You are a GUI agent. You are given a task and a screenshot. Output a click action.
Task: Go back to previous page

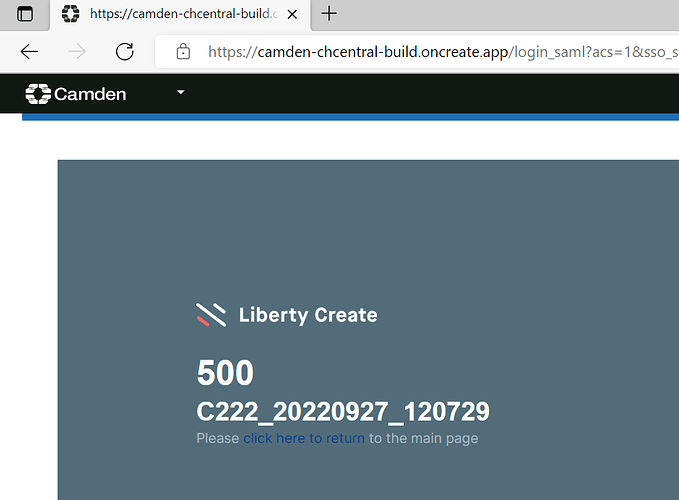(29, 52)
